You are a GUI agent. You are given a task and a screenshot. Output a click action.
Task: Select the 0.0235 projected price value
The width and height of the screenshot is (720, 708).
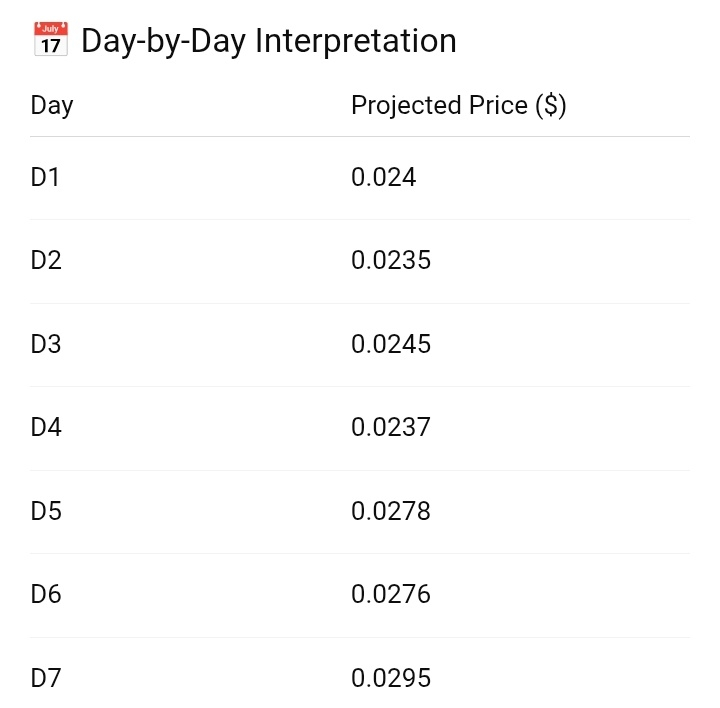point(391,261)
